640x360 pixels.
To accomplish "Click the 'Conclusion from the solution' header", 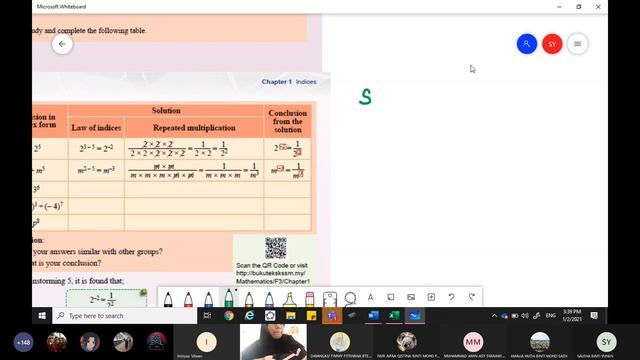I will 288,121.
